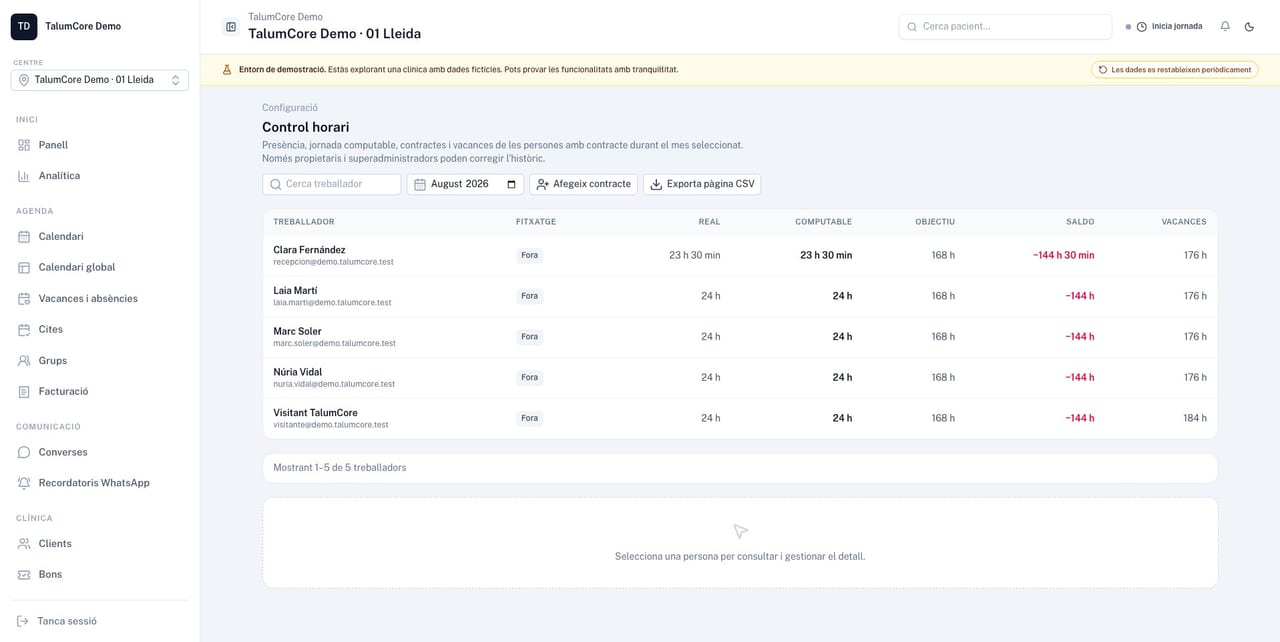Click the location pin icon in centre selector
Image resolution: width=1280 pixels, height=642 pixels.
pos(24,80)
